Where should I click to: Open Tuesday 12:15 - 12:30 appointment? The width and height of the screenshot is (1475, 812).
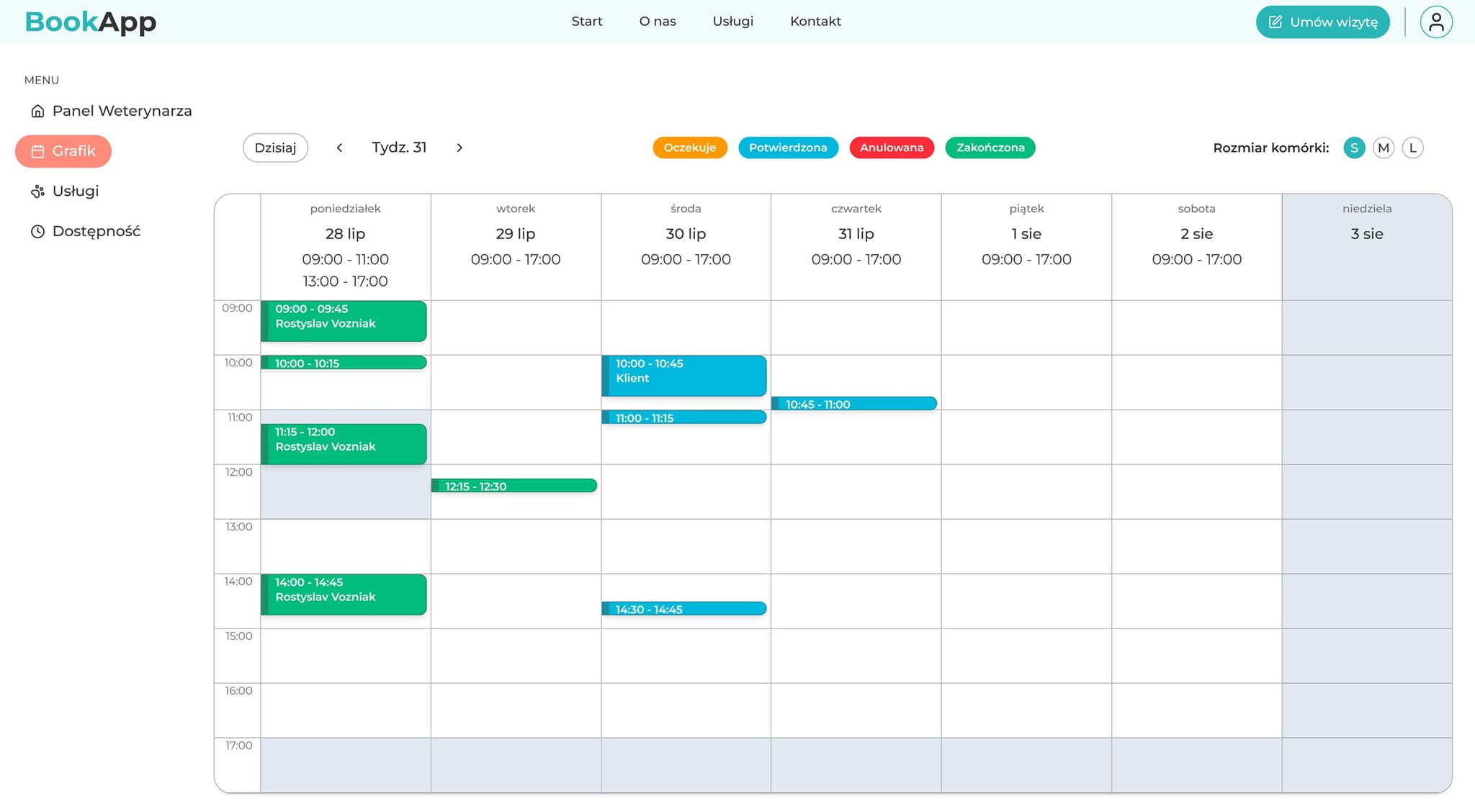click(514, 486)
